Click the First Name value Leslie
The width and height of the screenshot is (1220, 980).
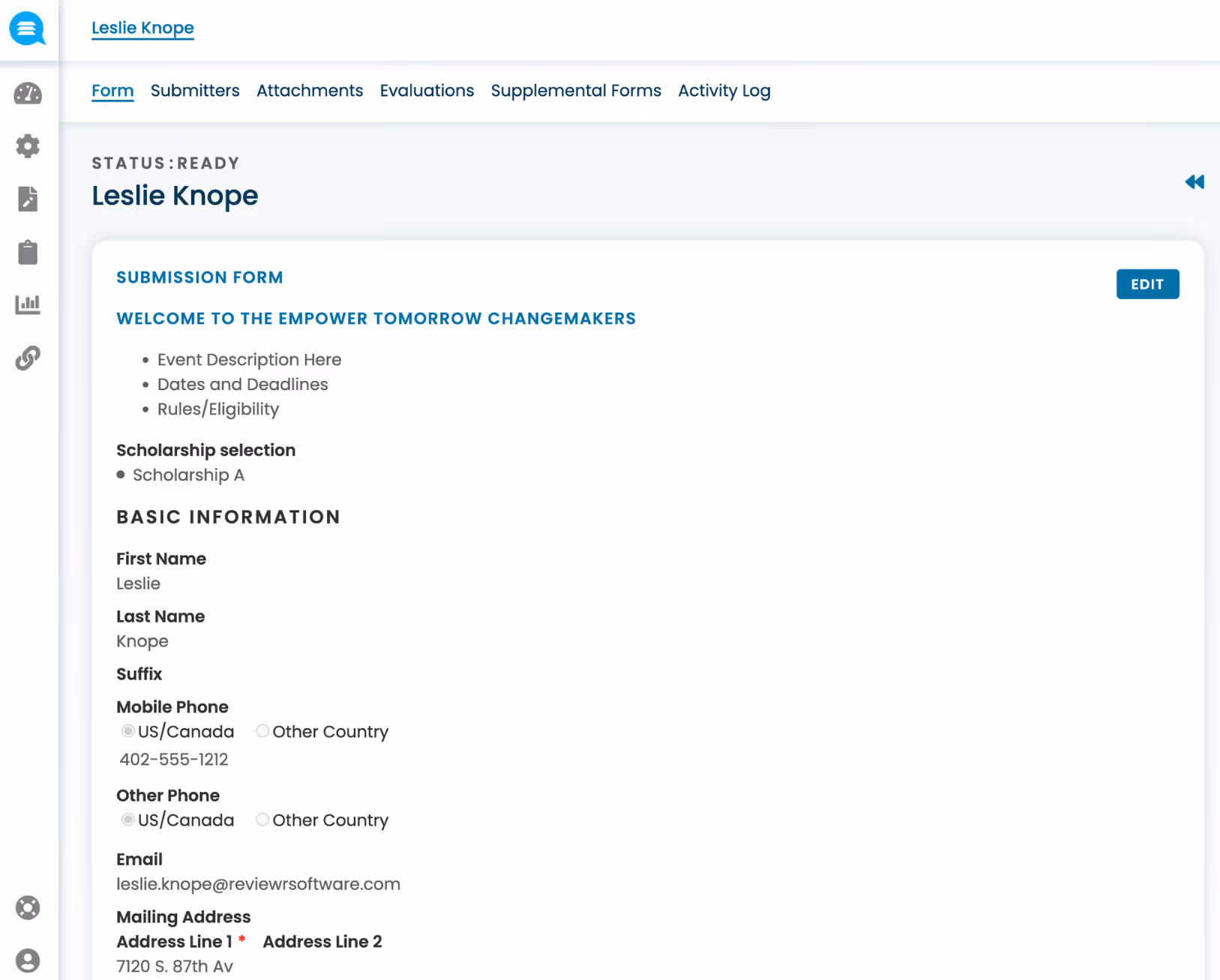click(138, 583)
